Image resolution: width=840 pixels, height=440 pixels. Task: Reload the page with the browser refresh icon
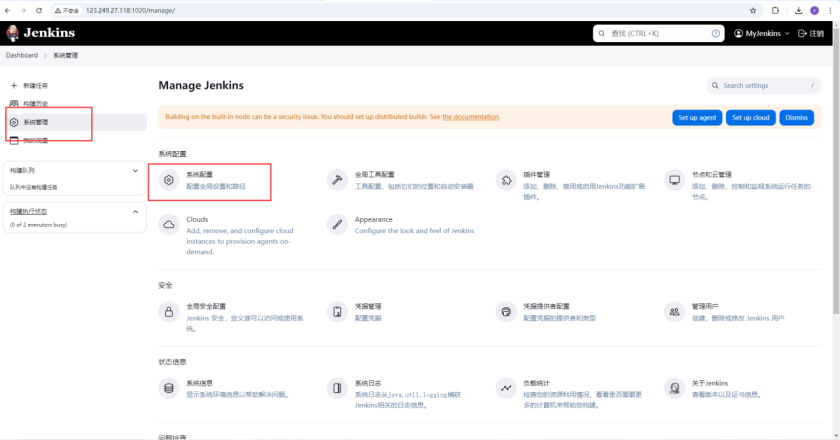coord(39,10)
